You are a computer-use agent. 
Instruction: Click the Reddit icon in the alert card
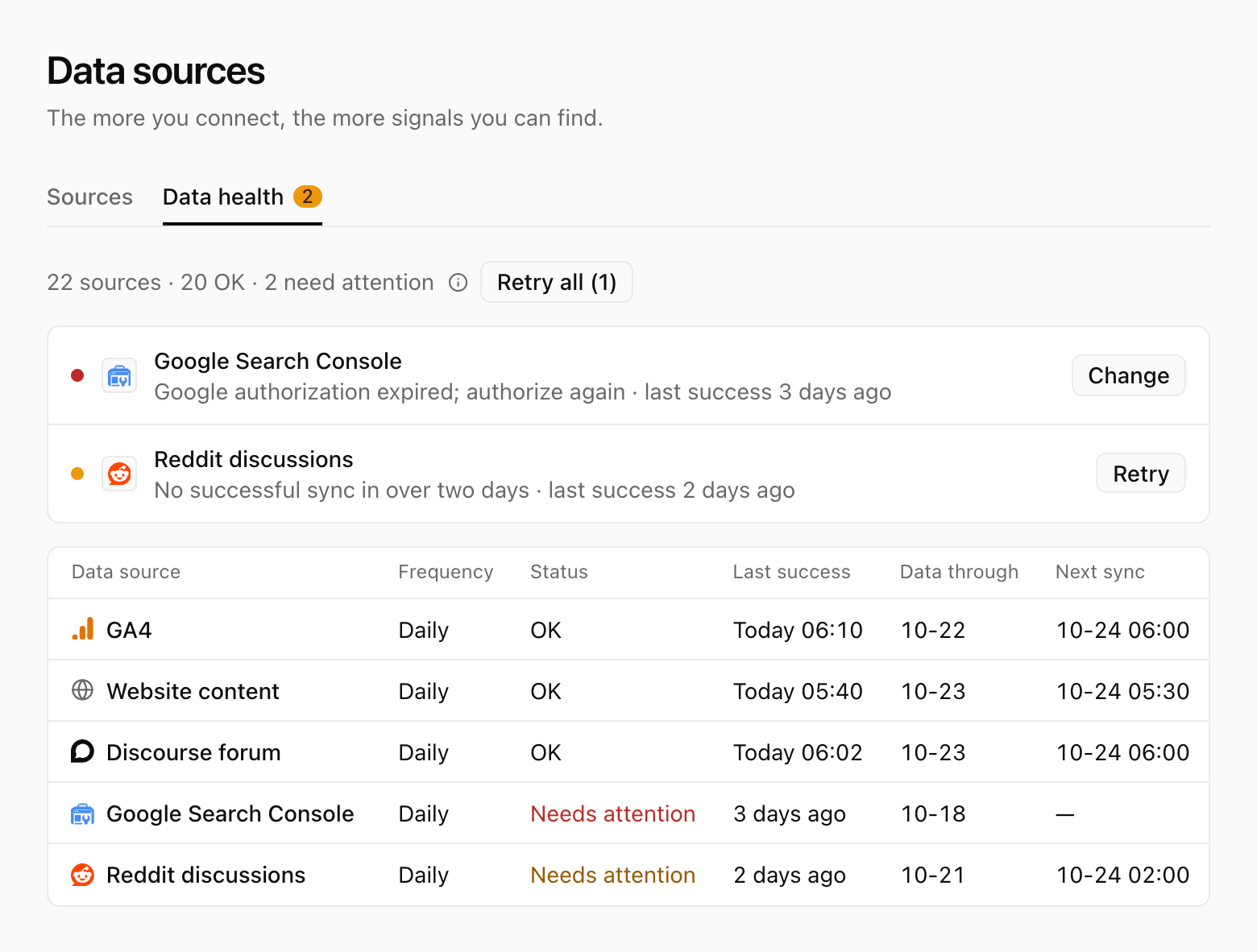[x=119, y=474]
